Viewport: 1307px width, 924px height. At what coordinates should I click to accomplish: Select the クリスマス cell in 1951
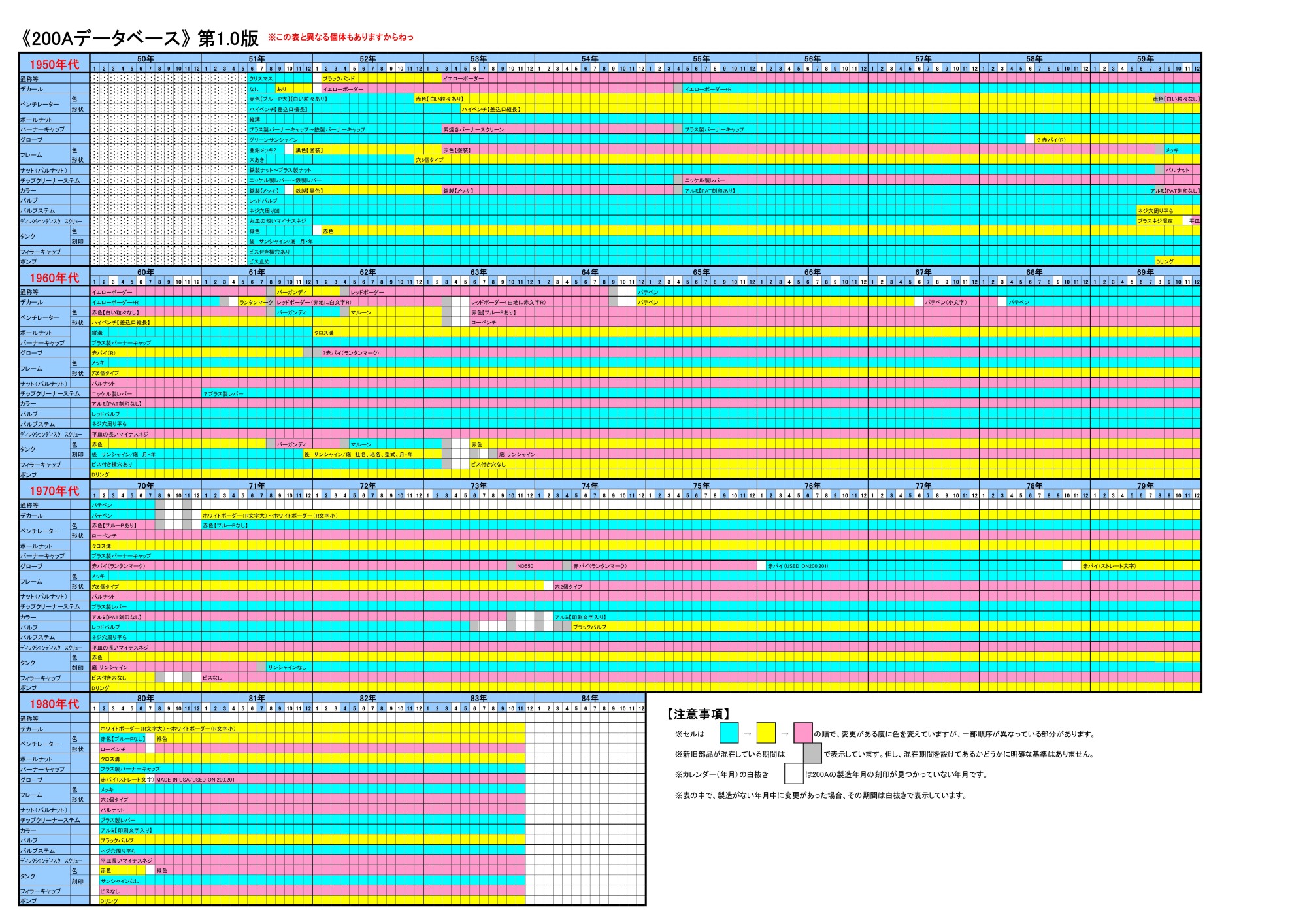(261, 78)
